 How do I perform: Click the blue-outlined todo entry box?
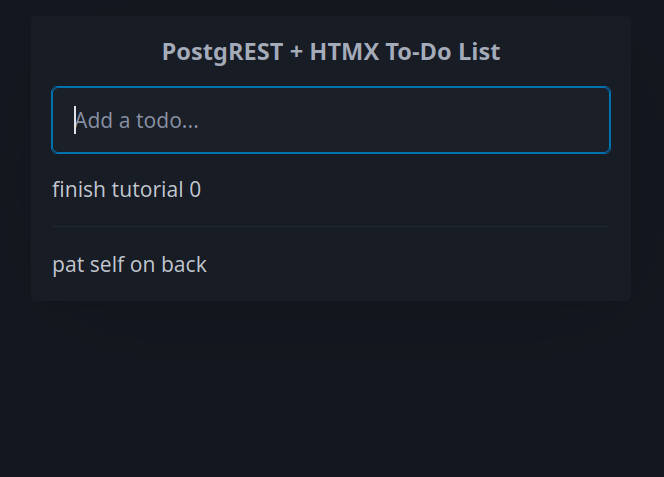[x=330, y=120]
